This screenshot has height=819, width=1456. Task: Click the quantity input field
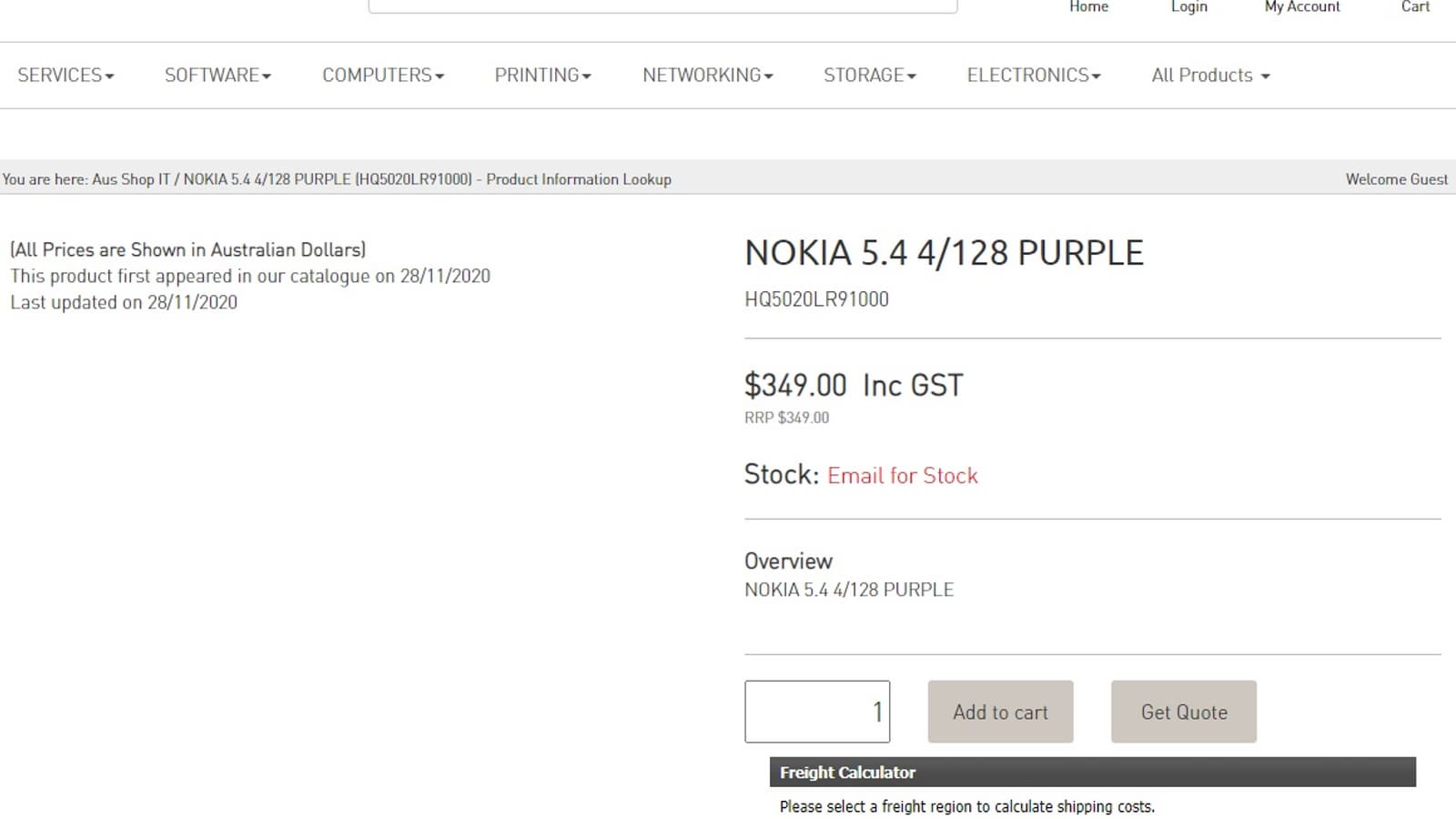click(816, 712)
